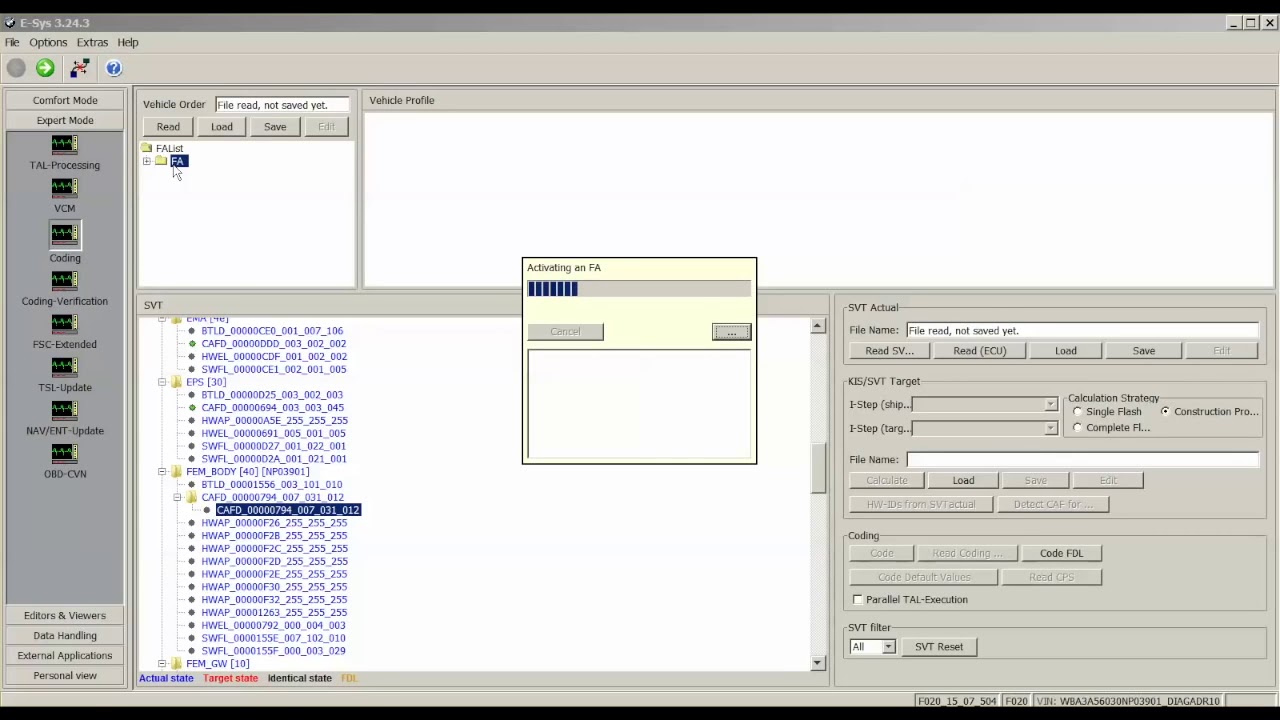This screenshot has width=1280, height=720.
Task: Select HWEL_00000792_000_004_003 tree row
Action: pyautogui.click(x=273, y=625)
